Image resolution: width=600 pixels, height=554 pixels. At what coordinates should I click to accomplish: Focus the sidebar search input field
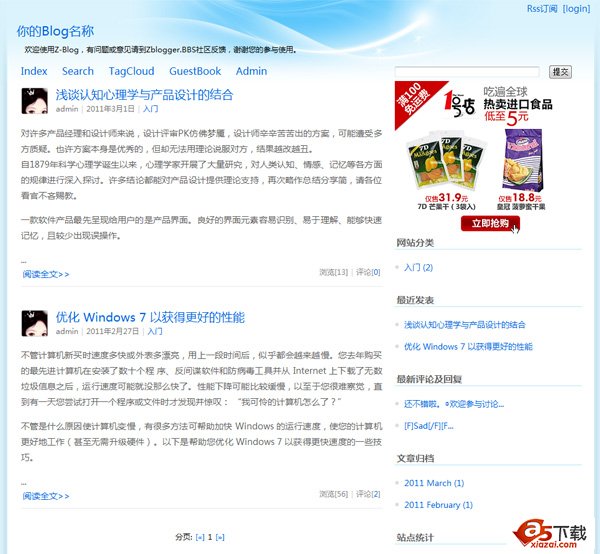click(467, 72)
